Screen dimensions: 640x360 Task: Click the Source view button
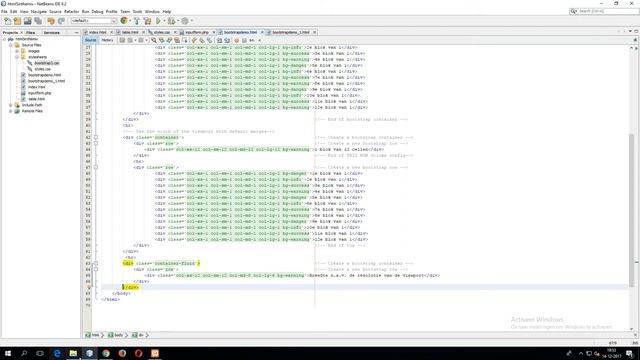(x=91, y=40)
